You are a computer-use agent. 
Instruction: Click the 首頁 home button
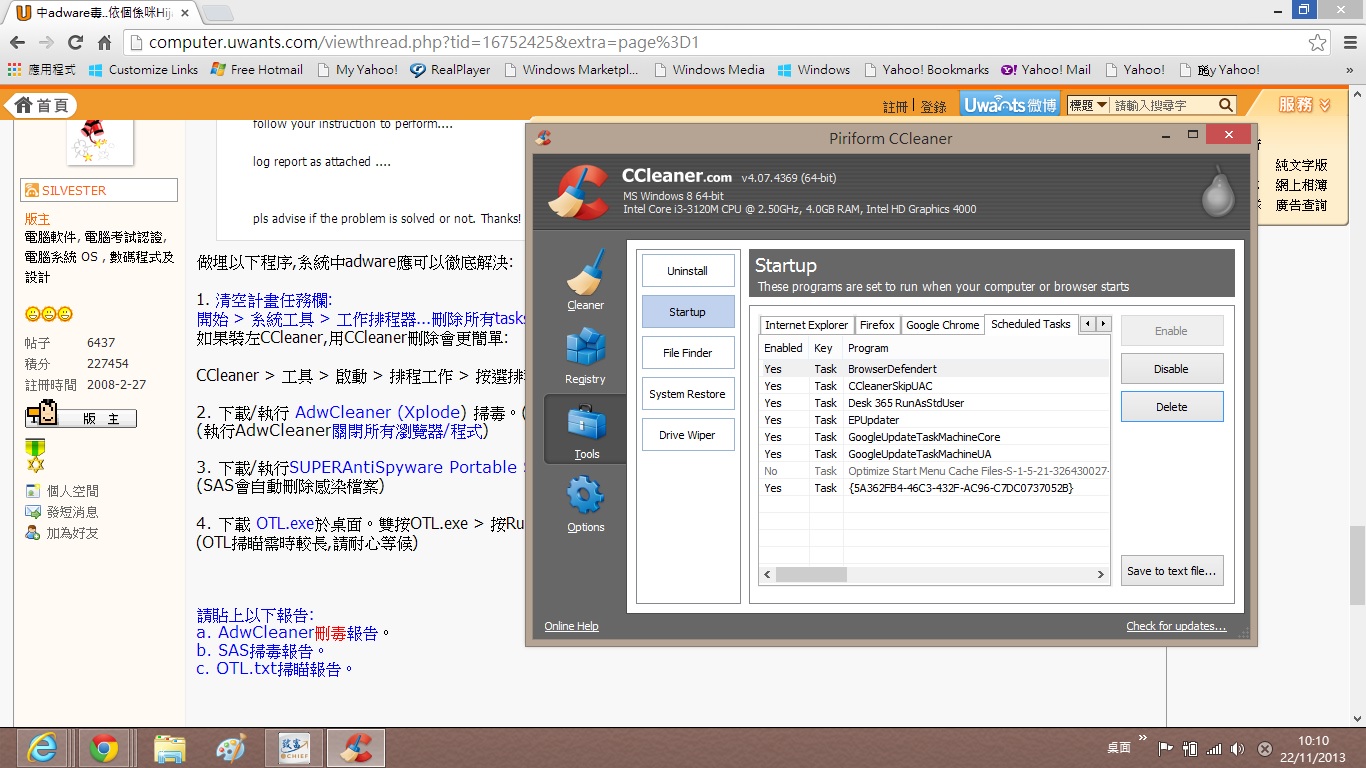point(40,105)
